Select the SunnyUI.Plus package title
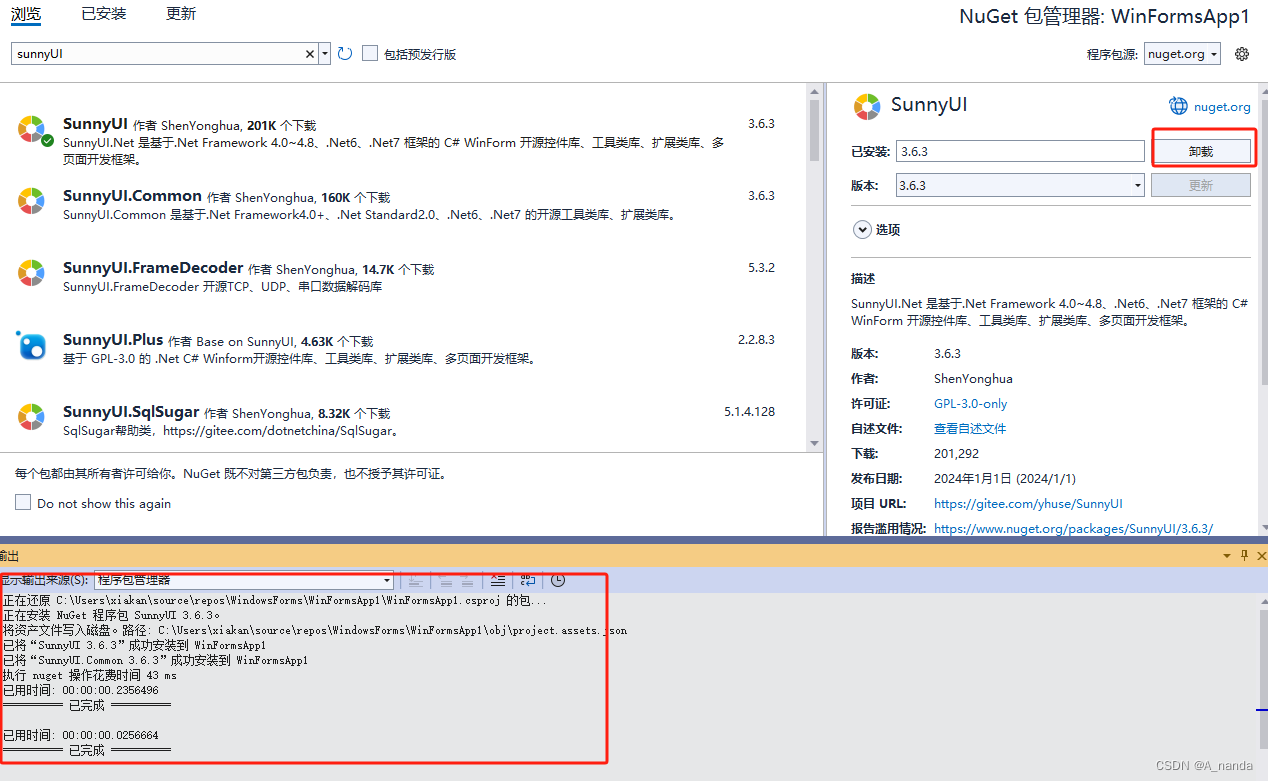 113,340
